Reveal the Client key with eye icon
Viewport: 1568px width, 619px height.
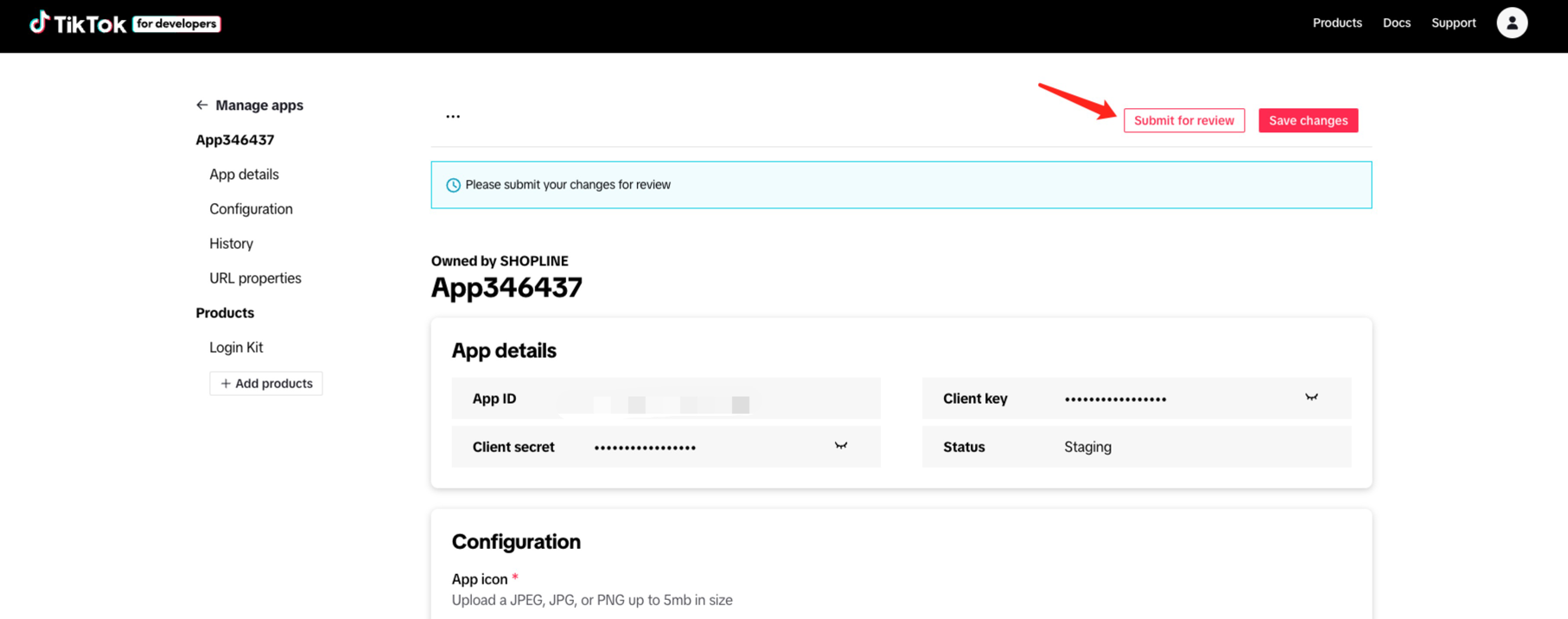pos(1311,398)
